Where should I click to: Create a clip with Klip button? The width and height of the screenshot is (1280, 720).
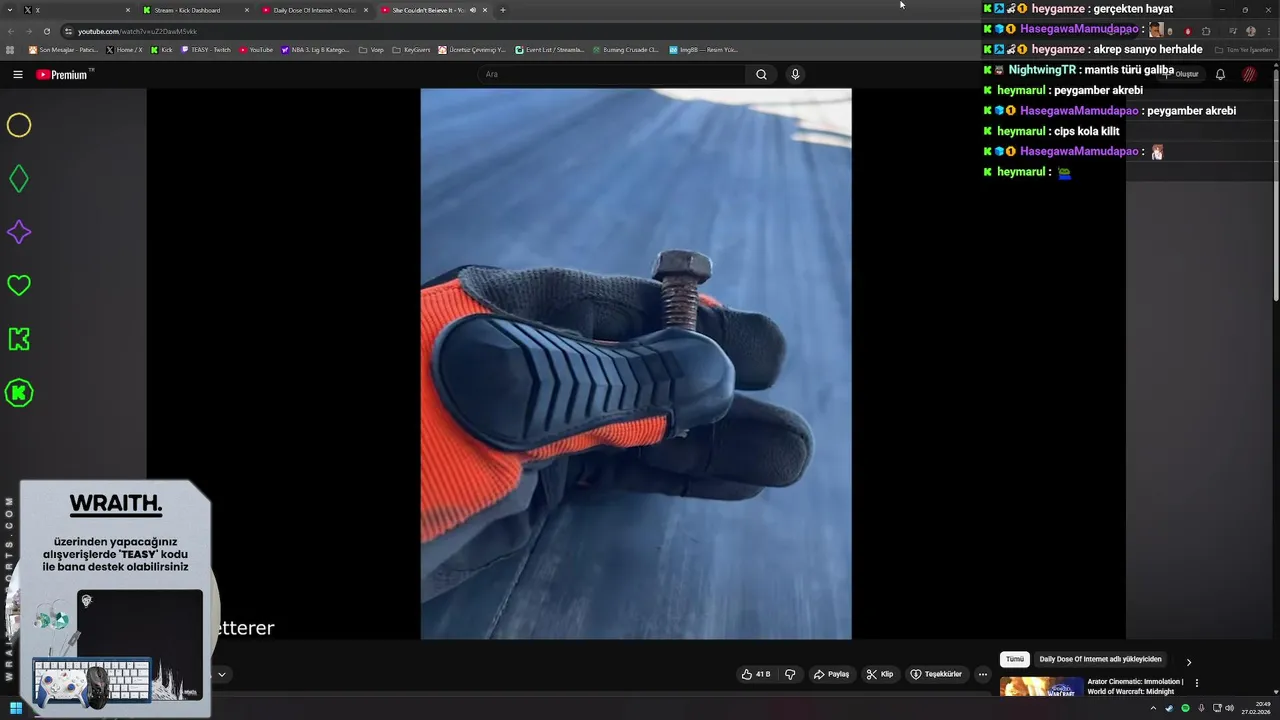880,674
